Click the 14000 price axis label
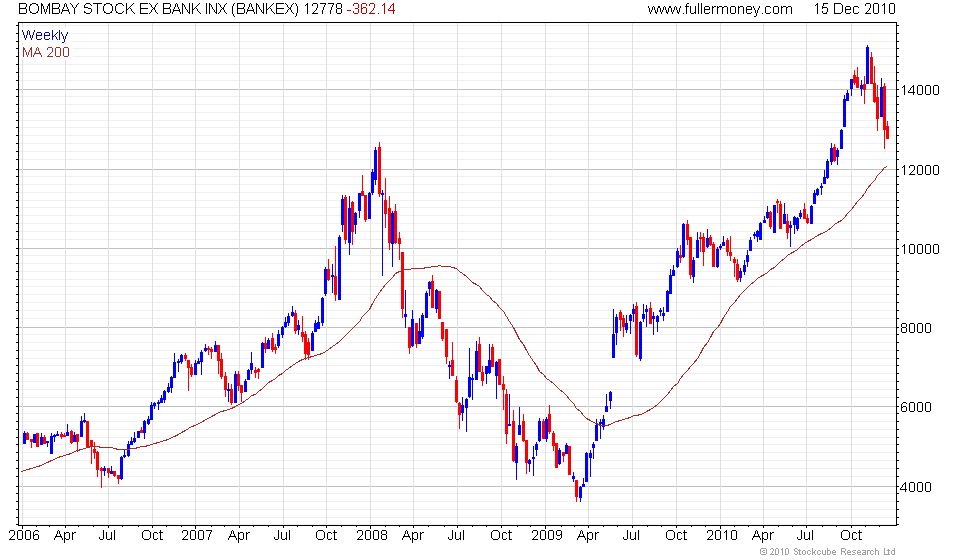The width and height of the screenshot is (980, 560). pos(920,90)
